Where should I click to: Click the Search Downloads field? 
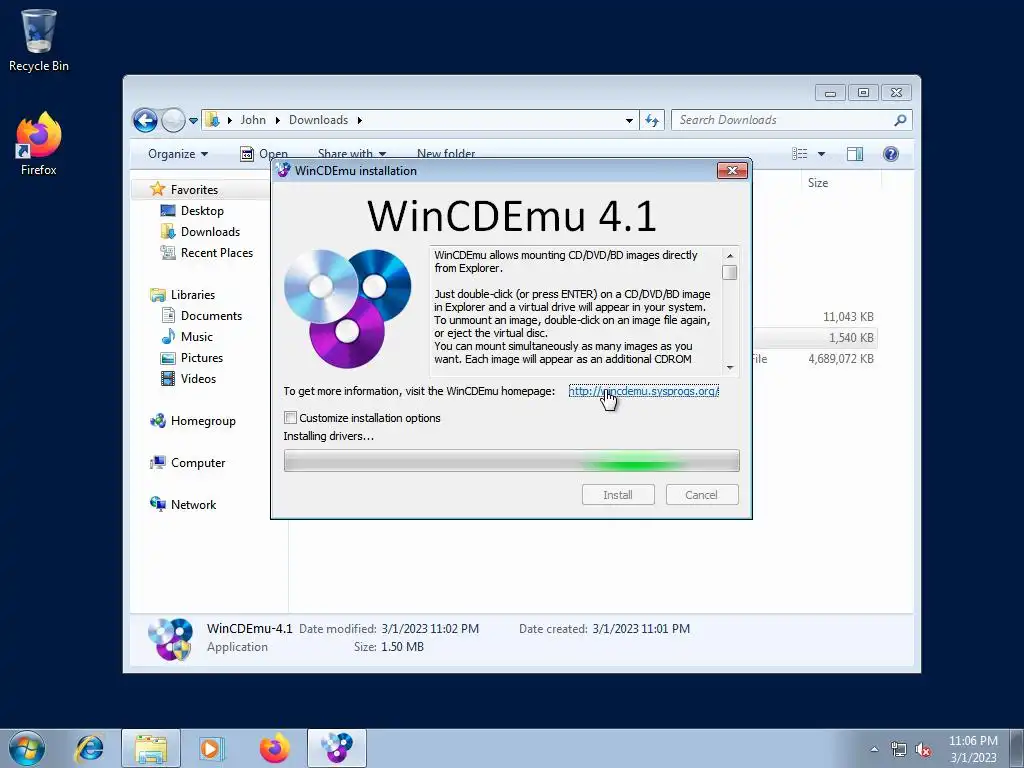pyautogui.click(x=782, y=120)
